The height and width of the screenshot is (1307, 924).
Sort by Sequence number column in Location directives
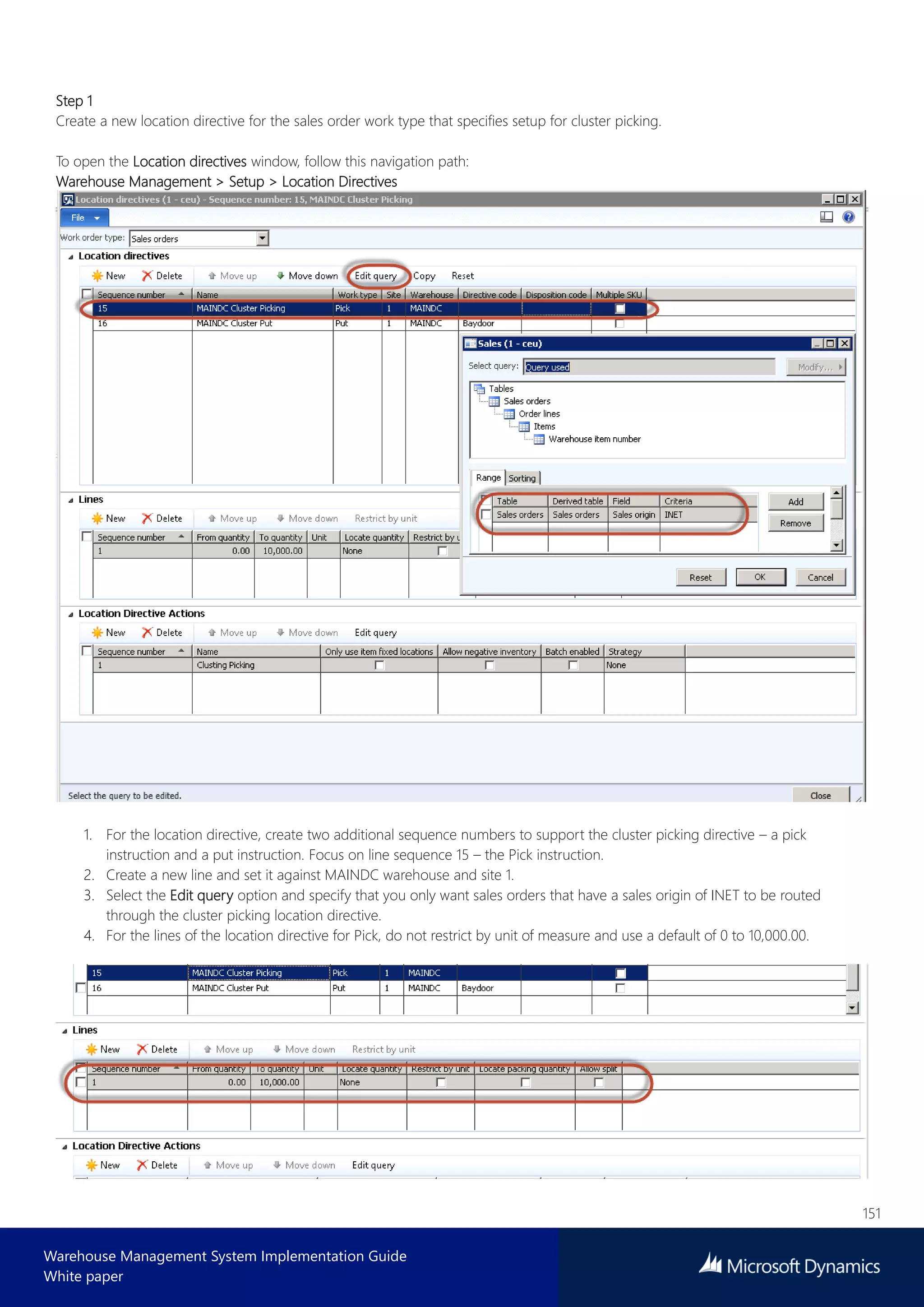[142, 295]
